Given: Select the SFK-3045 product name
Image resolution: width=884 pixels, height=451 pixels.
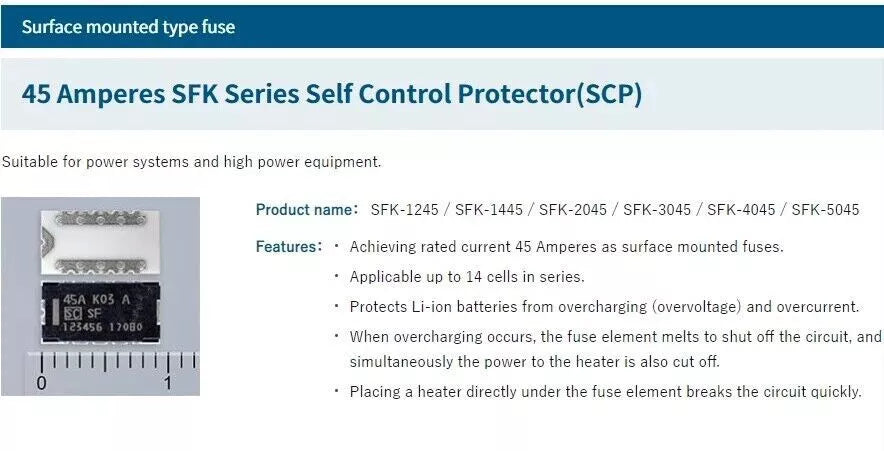Looking at the screenshot, I should click(x=657, y=210).
